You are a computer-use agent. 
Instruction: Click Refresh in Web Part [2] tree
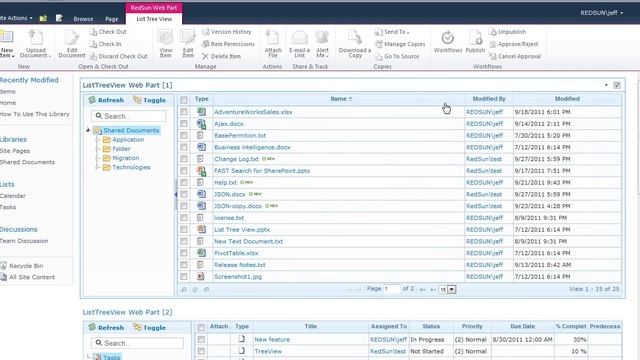[x=106, y=327]
